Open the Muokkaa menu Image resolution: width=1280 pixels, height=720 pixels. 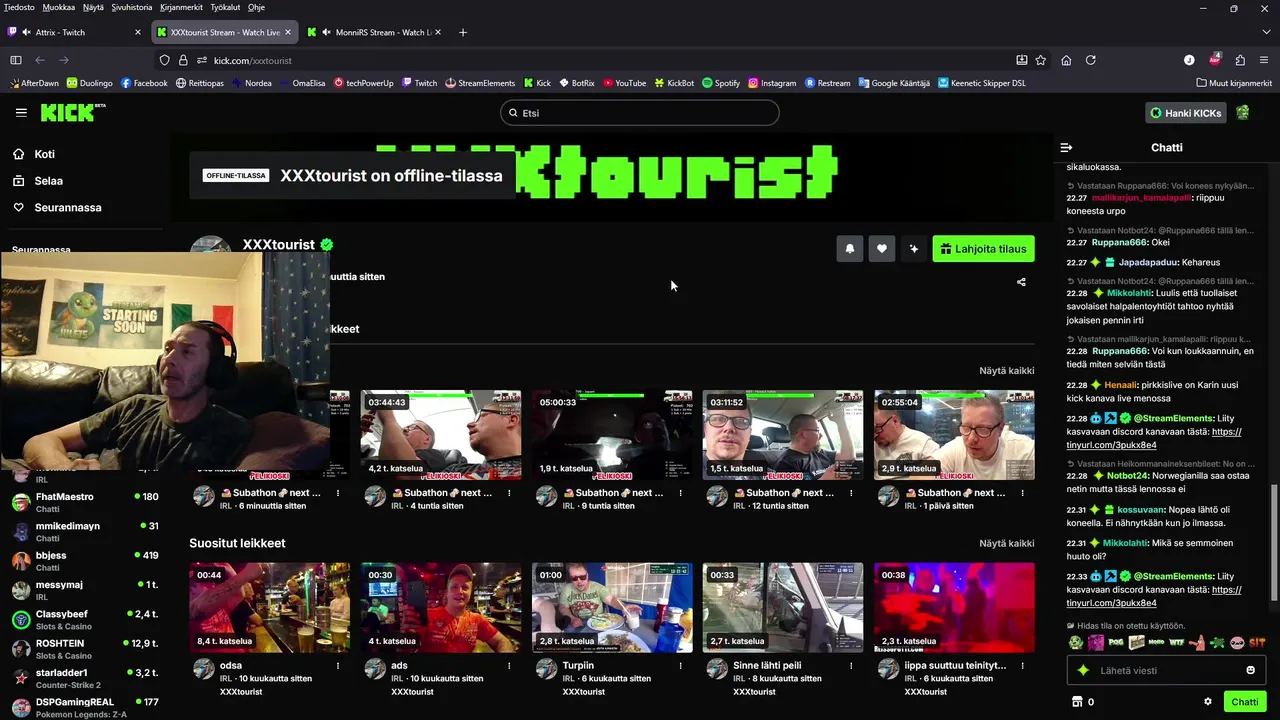pyautogui.click(x=59, y=7)
